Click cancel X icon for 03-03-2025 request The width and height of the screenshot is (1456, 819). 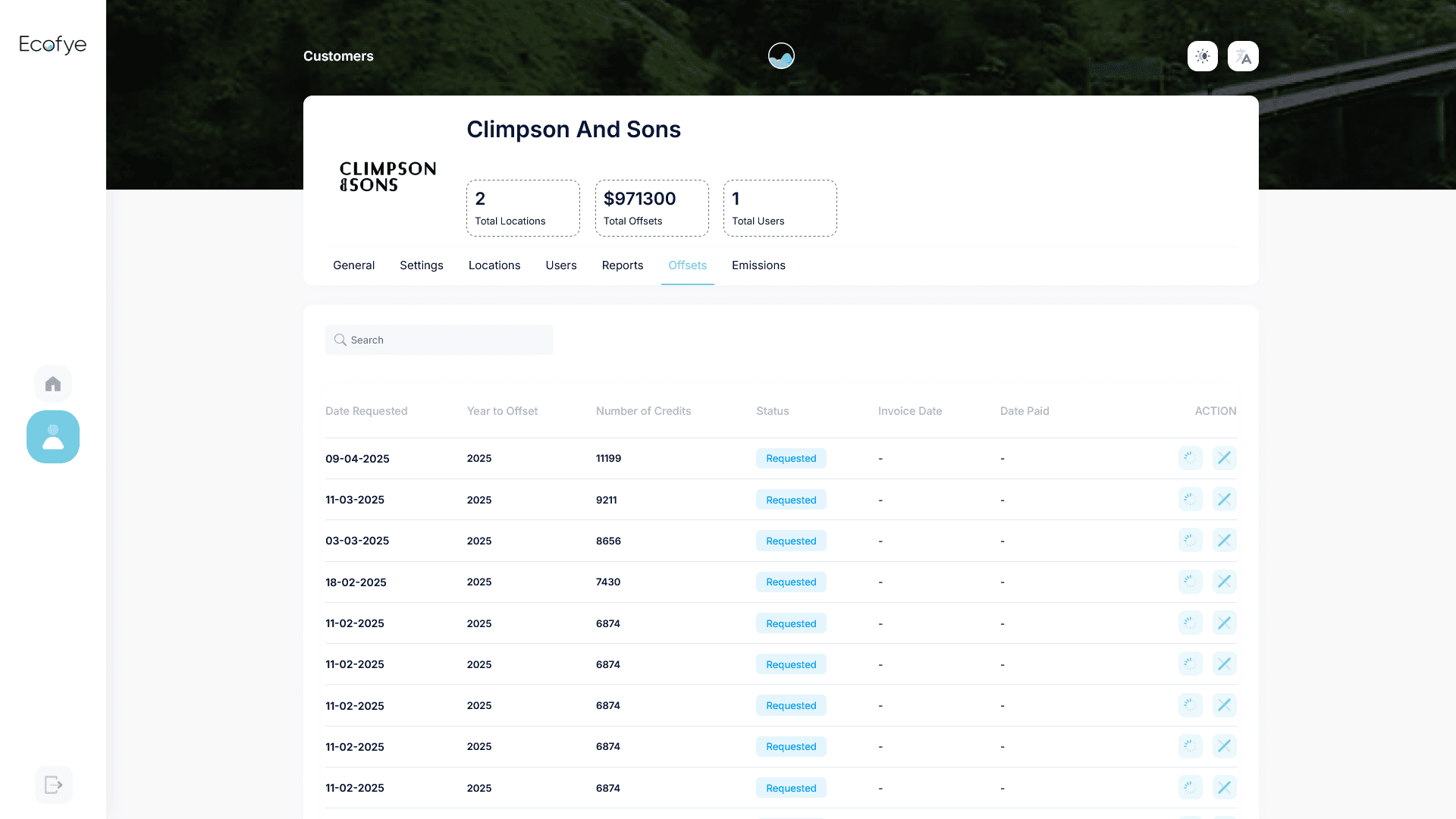click(1224, 541)
